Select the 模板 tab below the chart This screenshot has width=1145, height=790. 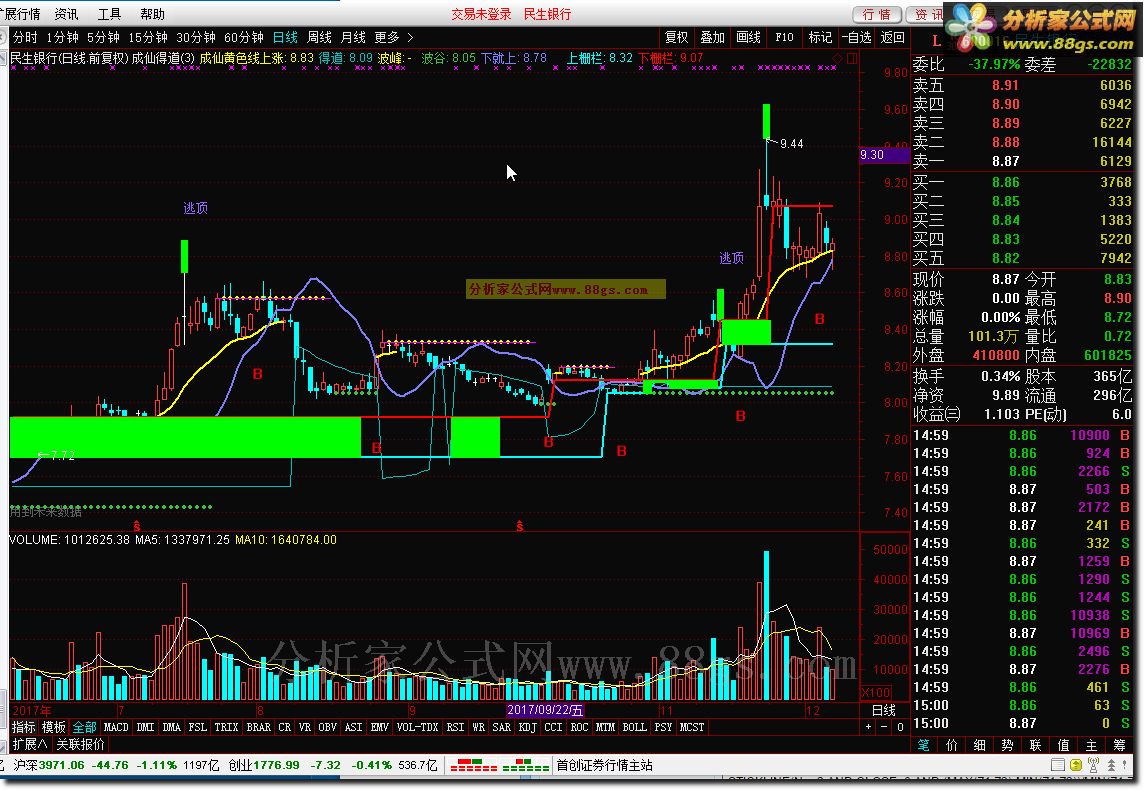pos(53,727)
